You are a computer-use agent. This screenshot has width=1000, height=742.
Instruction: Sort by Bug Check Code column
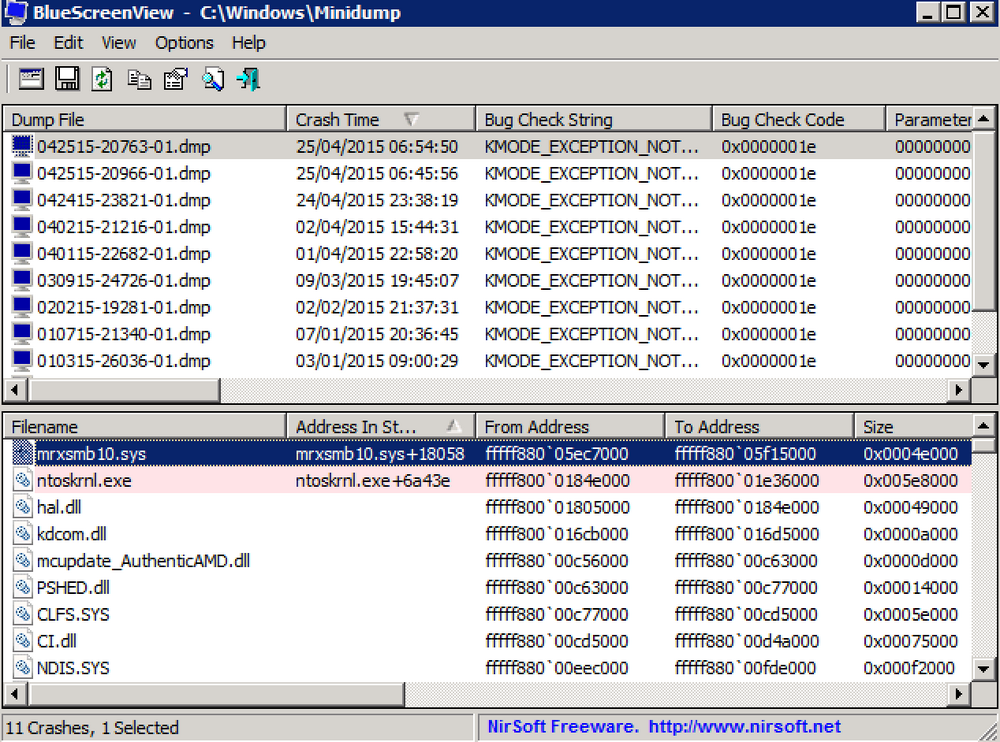(x=798, y=119)
